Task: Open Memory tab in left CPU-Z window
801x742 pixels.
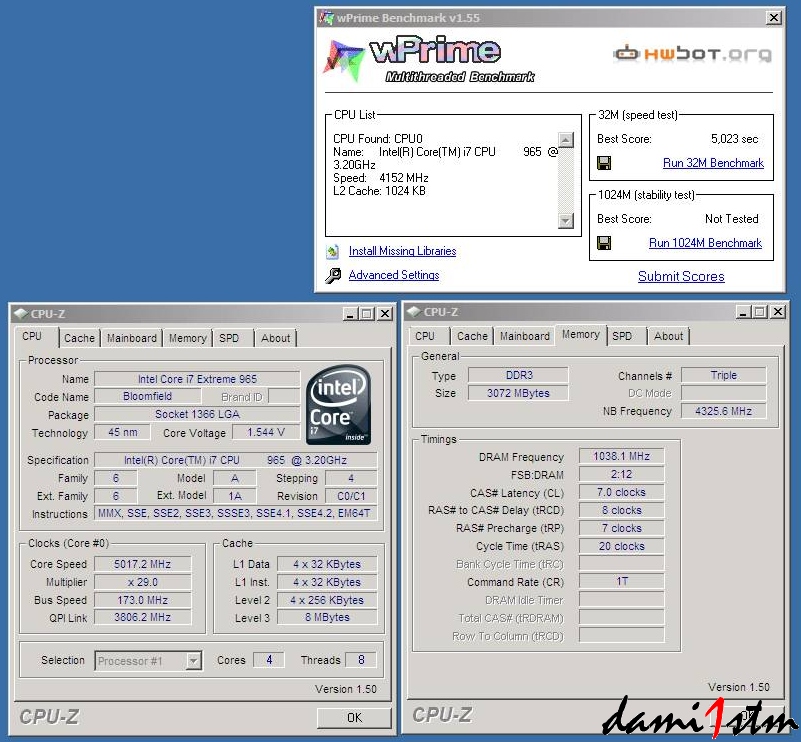Action: 187,338
